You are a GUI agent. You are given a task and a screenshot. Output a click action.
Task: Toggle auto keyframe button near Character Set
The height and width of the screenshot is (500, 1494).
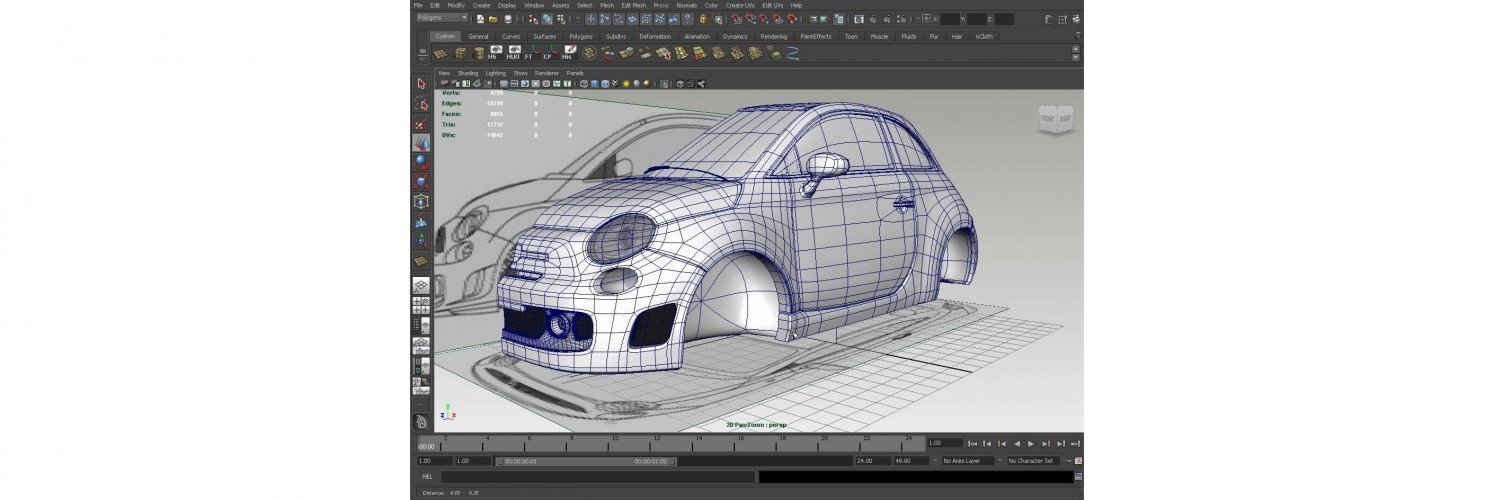[x=1067, y=461]
